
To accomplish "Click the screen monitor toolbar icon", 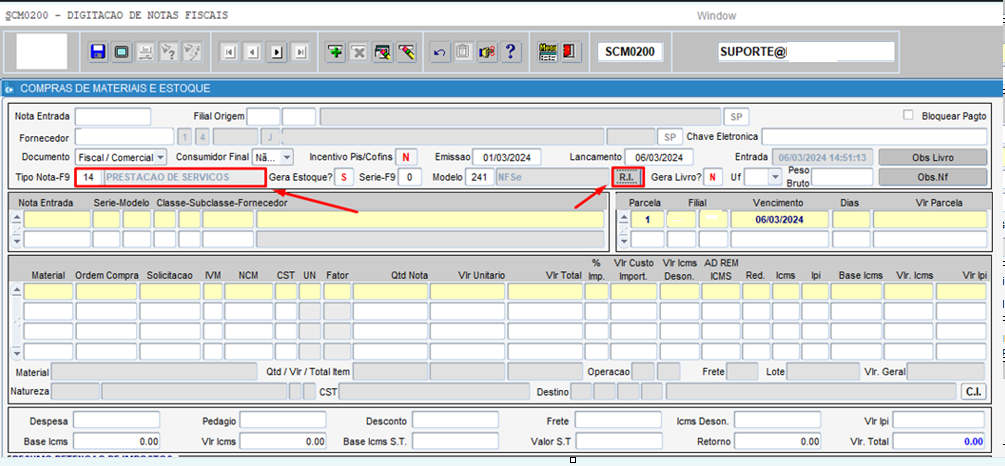I will pyautogui.click(x=121, y=52).
